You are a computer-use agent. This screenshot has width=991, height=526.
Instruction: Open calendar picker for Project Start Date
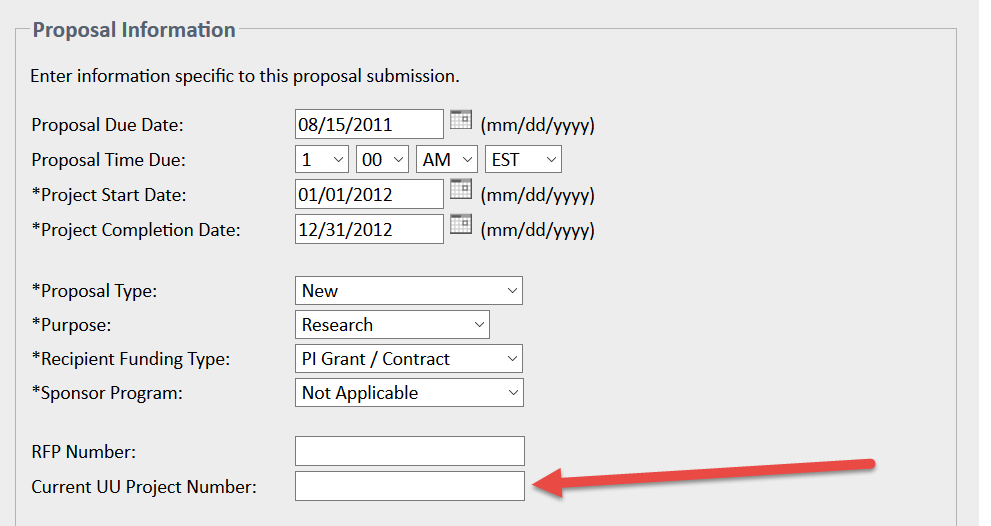tap(460, 190)
